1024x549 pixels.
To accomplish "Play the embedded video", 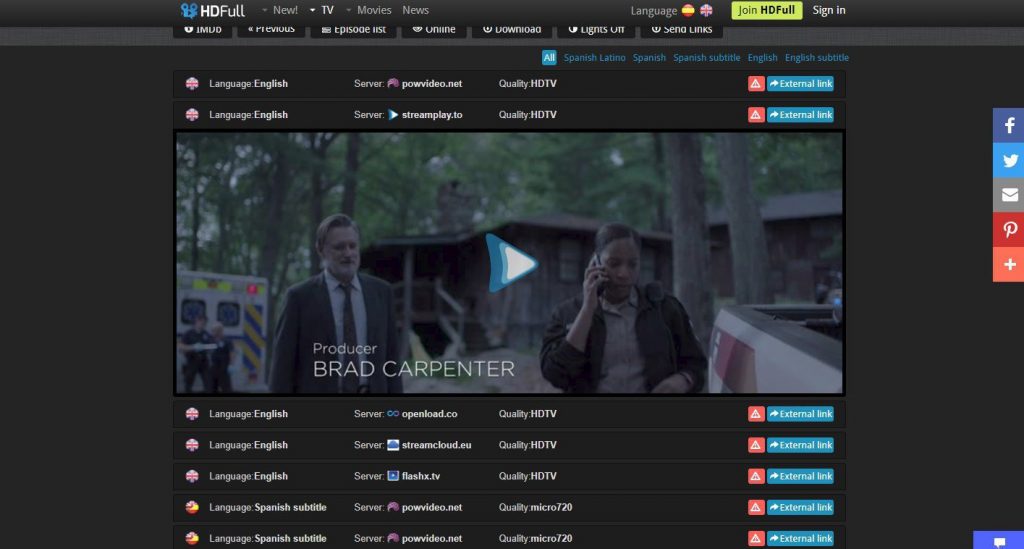I will (511, 263).
